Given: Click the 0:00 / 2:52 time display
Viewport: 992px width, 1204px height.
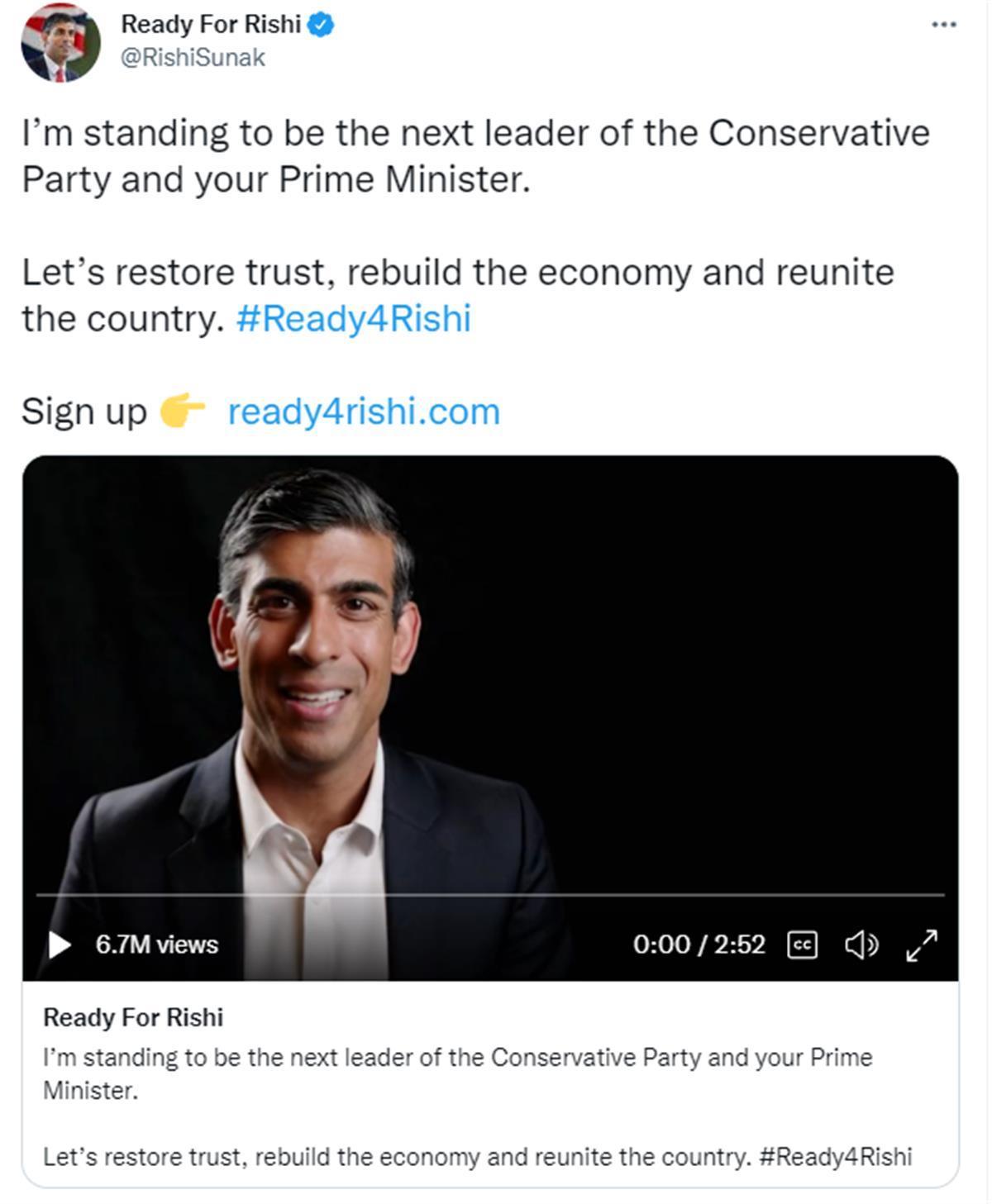Looking at the screenshot, I should [x=699, y=945].
